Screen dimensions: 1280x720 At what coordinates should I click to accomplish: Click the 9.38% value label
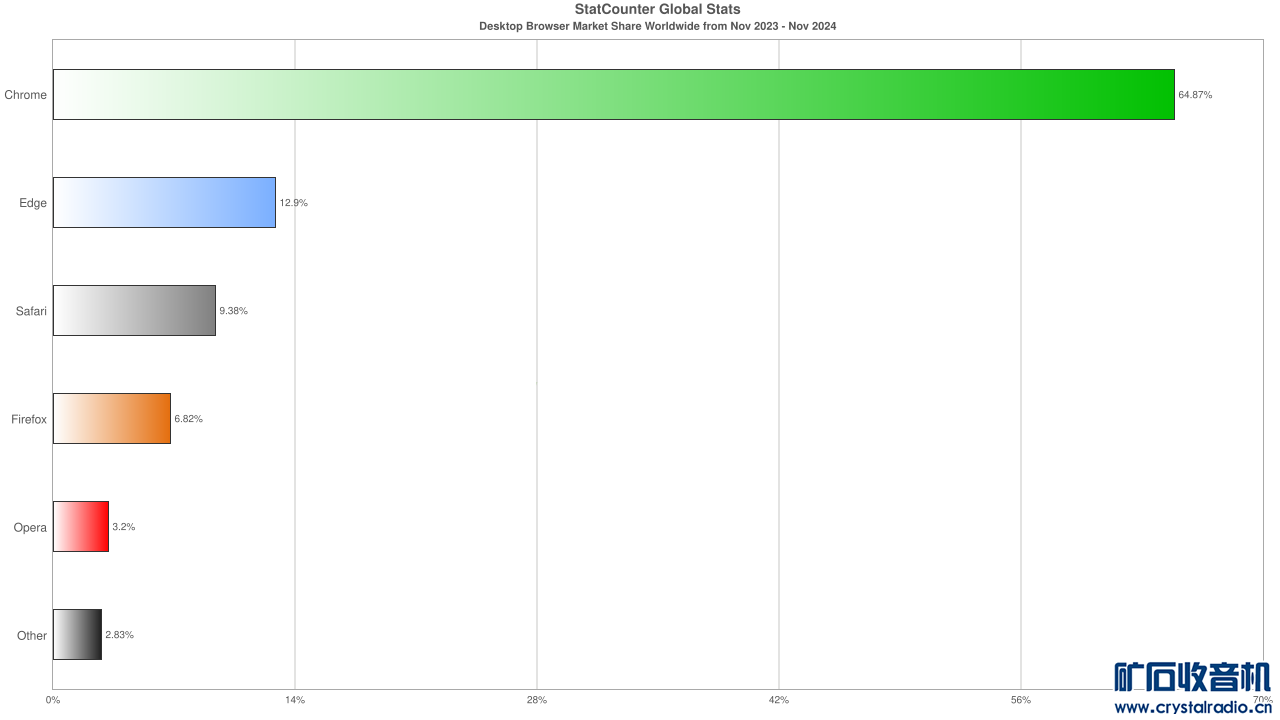234,311
